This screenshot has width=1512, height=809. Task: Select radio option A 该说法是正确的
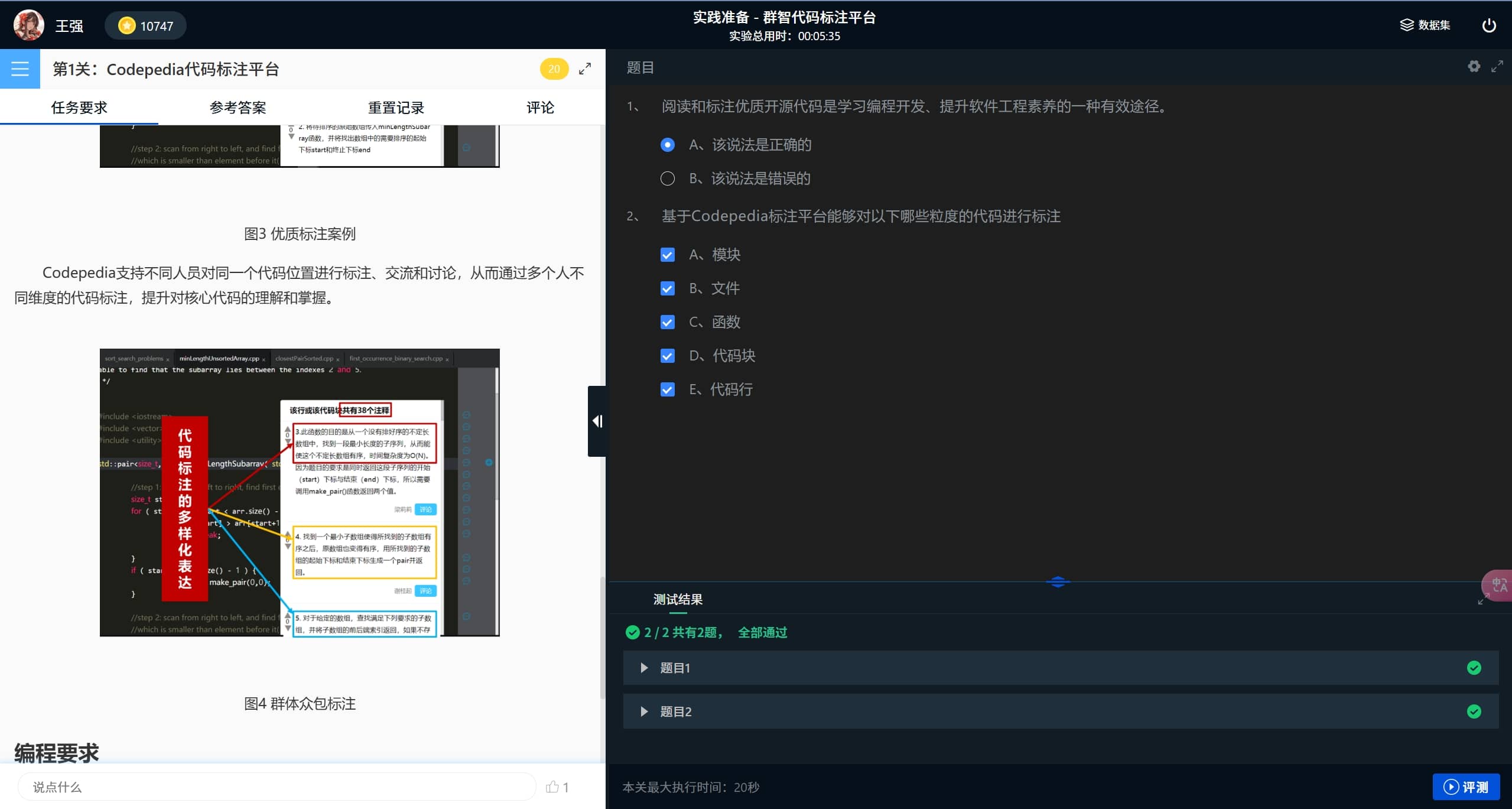pyautogui.click(x=667, y=145)
